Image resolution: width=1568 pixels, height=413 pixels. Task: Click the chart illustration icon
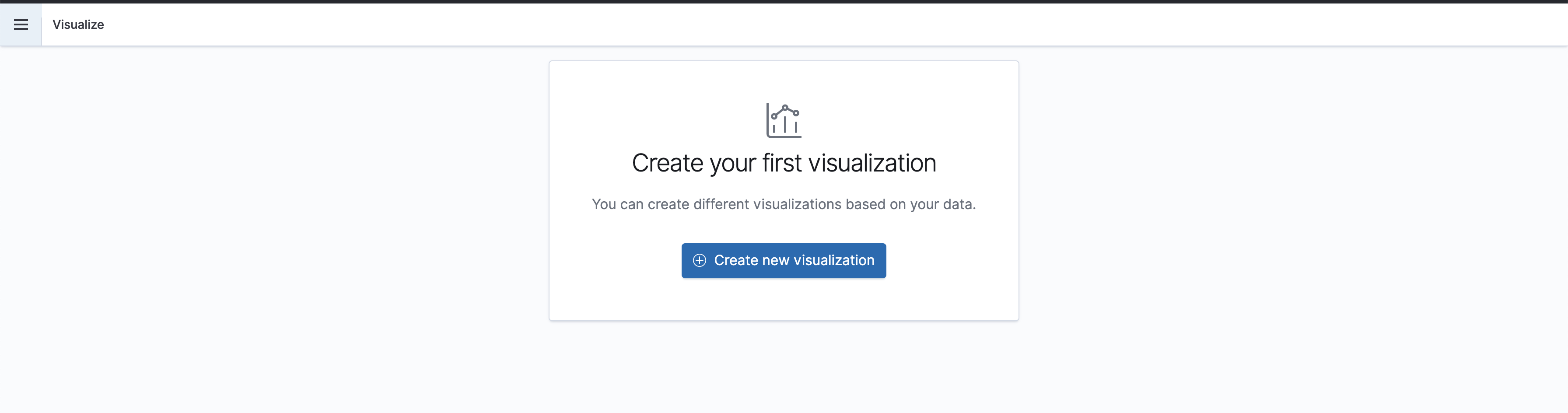[x=784, y=121]
